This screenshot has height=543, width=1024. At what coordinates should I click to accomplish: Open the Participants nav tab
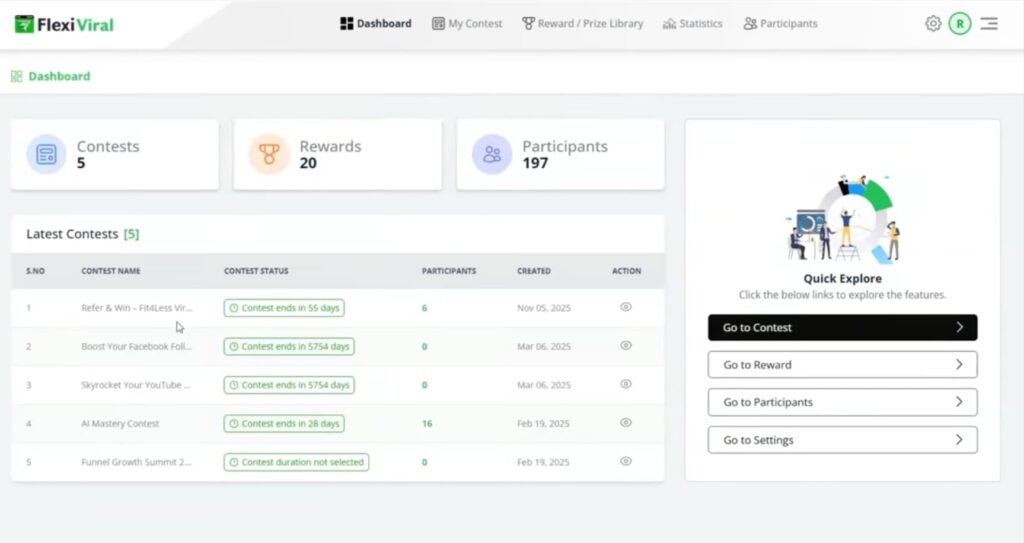click(780, 24)
